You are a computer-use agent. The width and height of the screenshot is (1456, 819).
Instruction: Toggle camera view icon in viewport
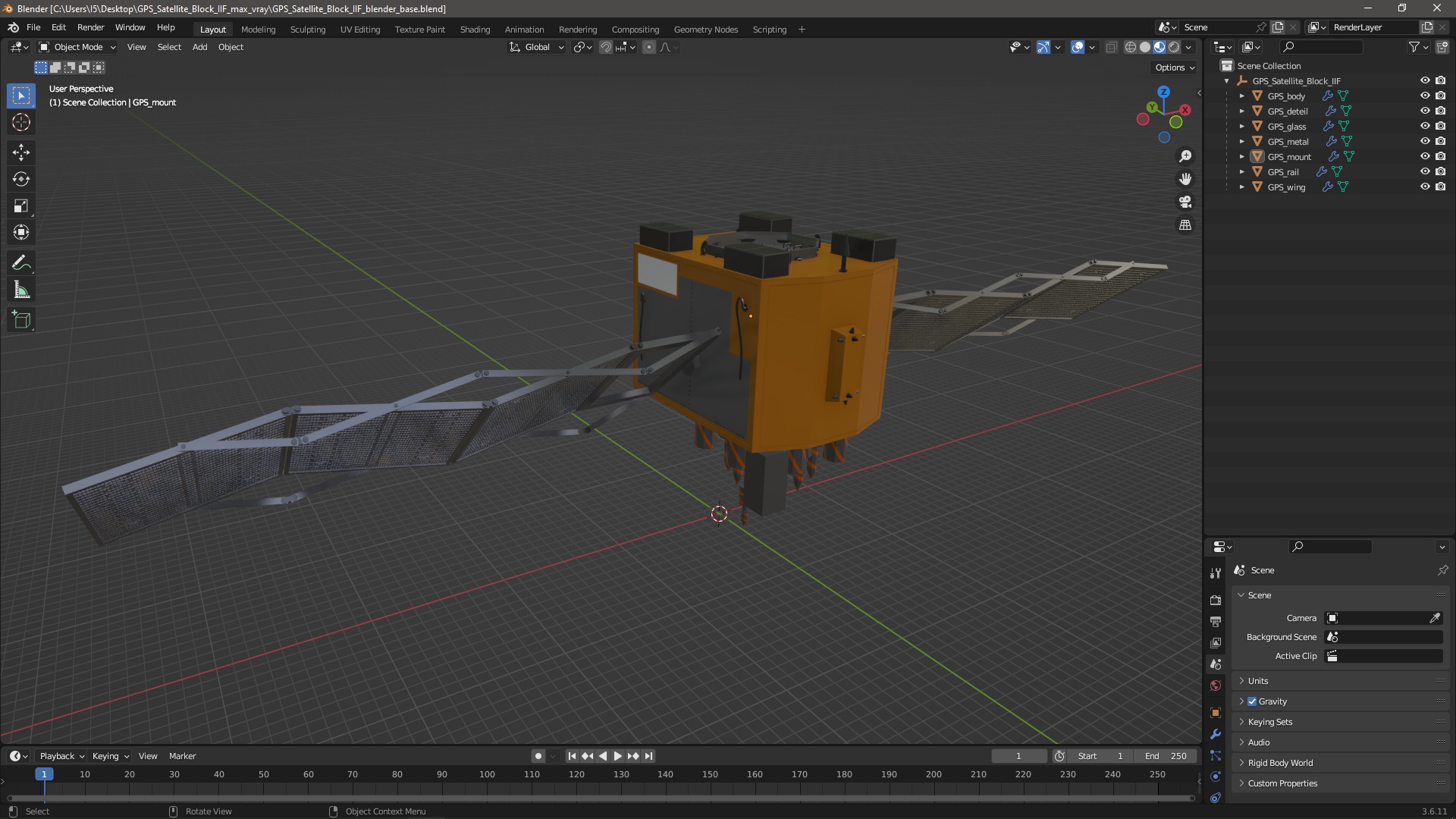pyautogui.click(x=1185, y=202)
